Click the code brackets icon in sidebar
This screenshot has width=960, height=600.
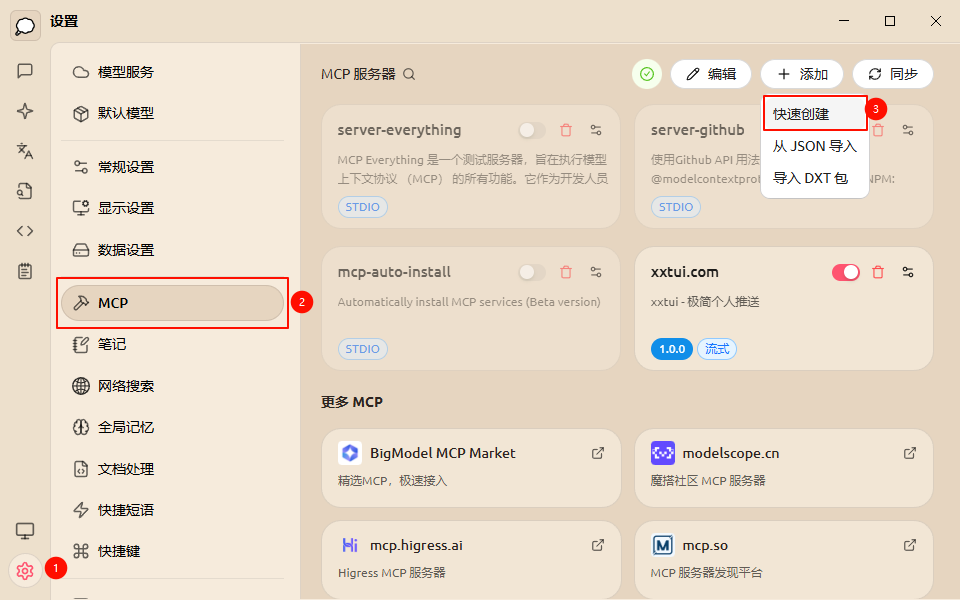click(25, 230)
